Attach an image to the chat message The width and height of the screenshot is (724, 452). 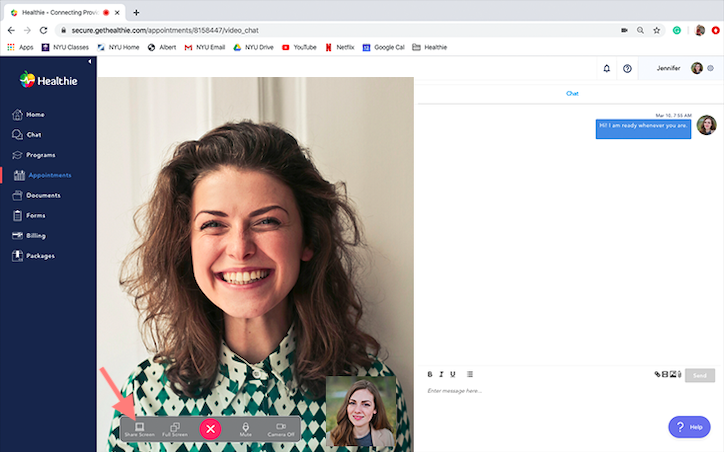[x=673, y=374]
